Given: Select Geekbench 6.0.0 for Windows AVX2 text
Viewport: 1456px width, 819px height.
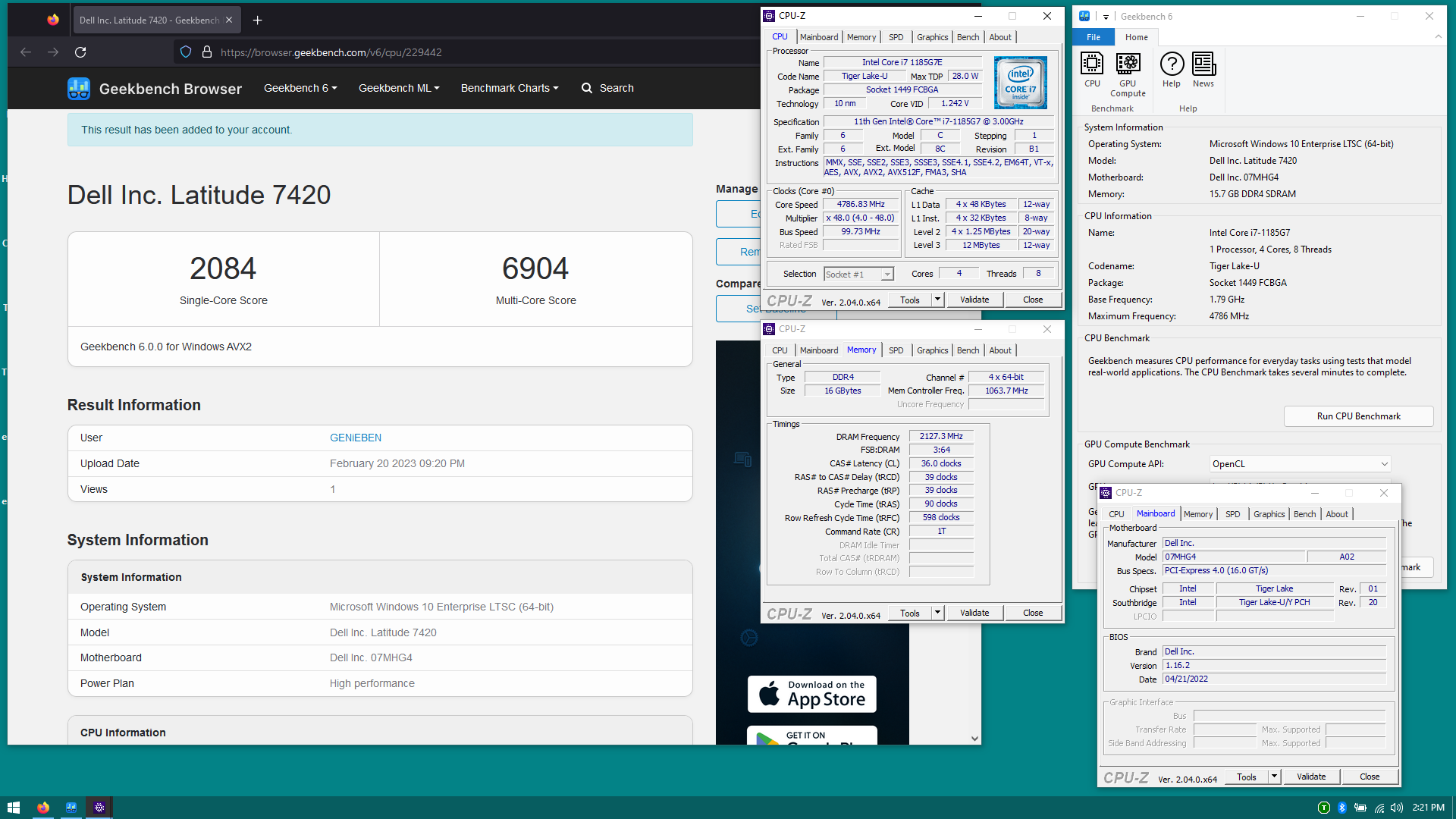Looking at the screenshot, I should (x=166, y=347).
